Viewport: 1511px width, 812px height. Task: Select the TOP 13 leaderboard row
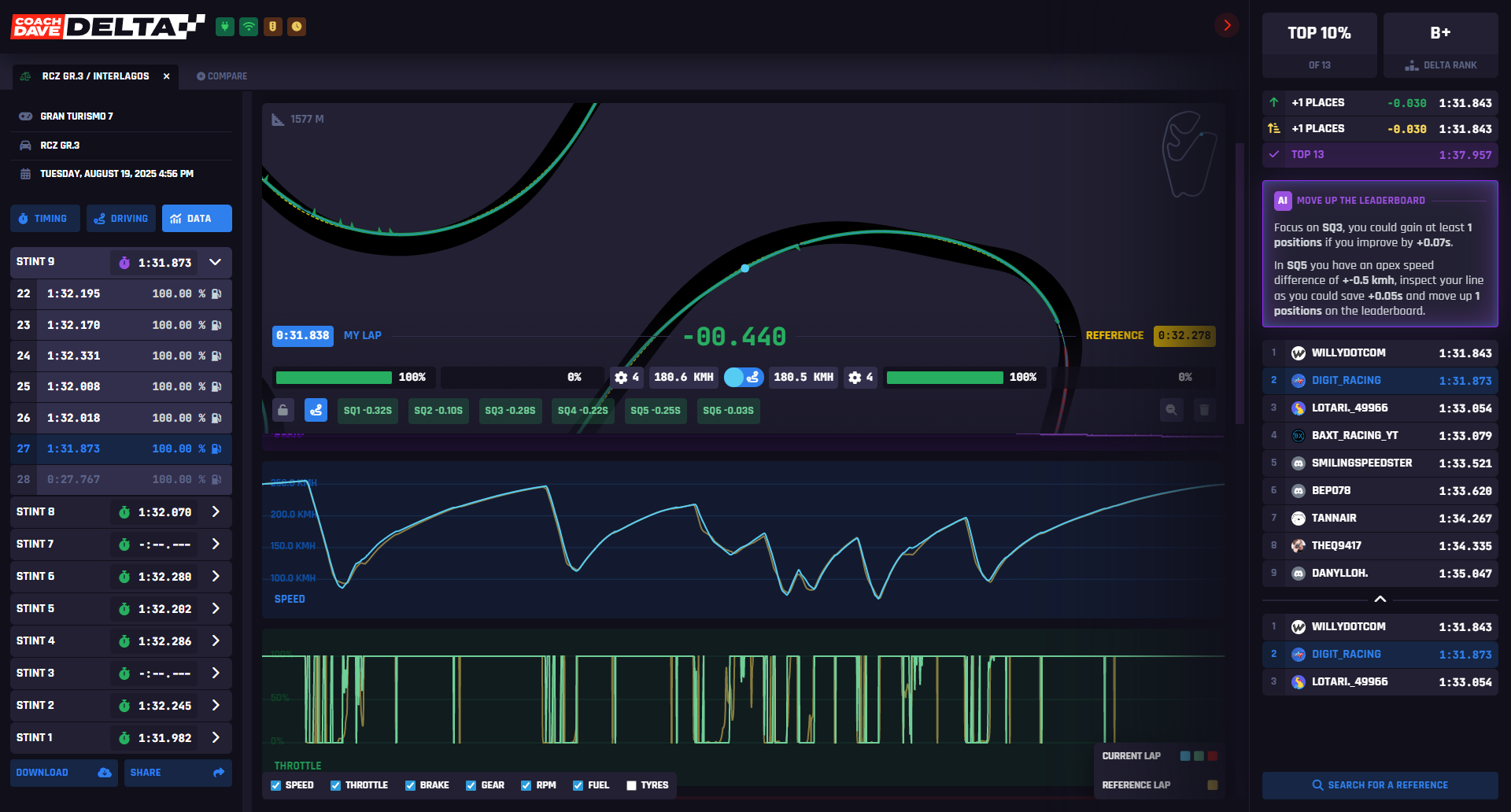[1380, 155]
